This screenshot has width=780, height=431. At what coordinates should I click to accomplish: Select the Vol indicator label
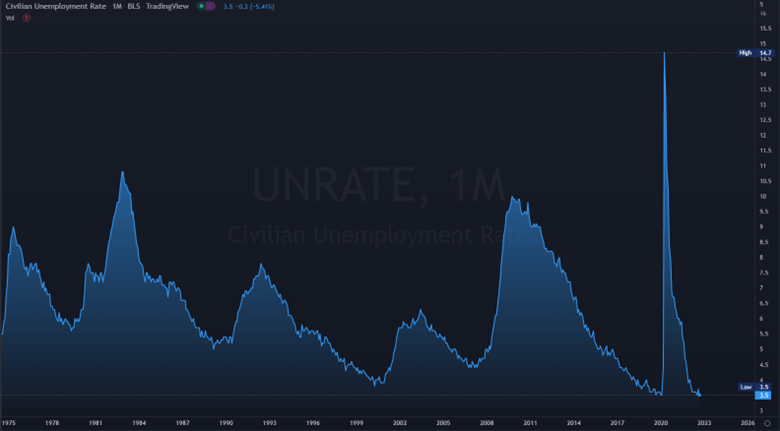click(10, 18)
